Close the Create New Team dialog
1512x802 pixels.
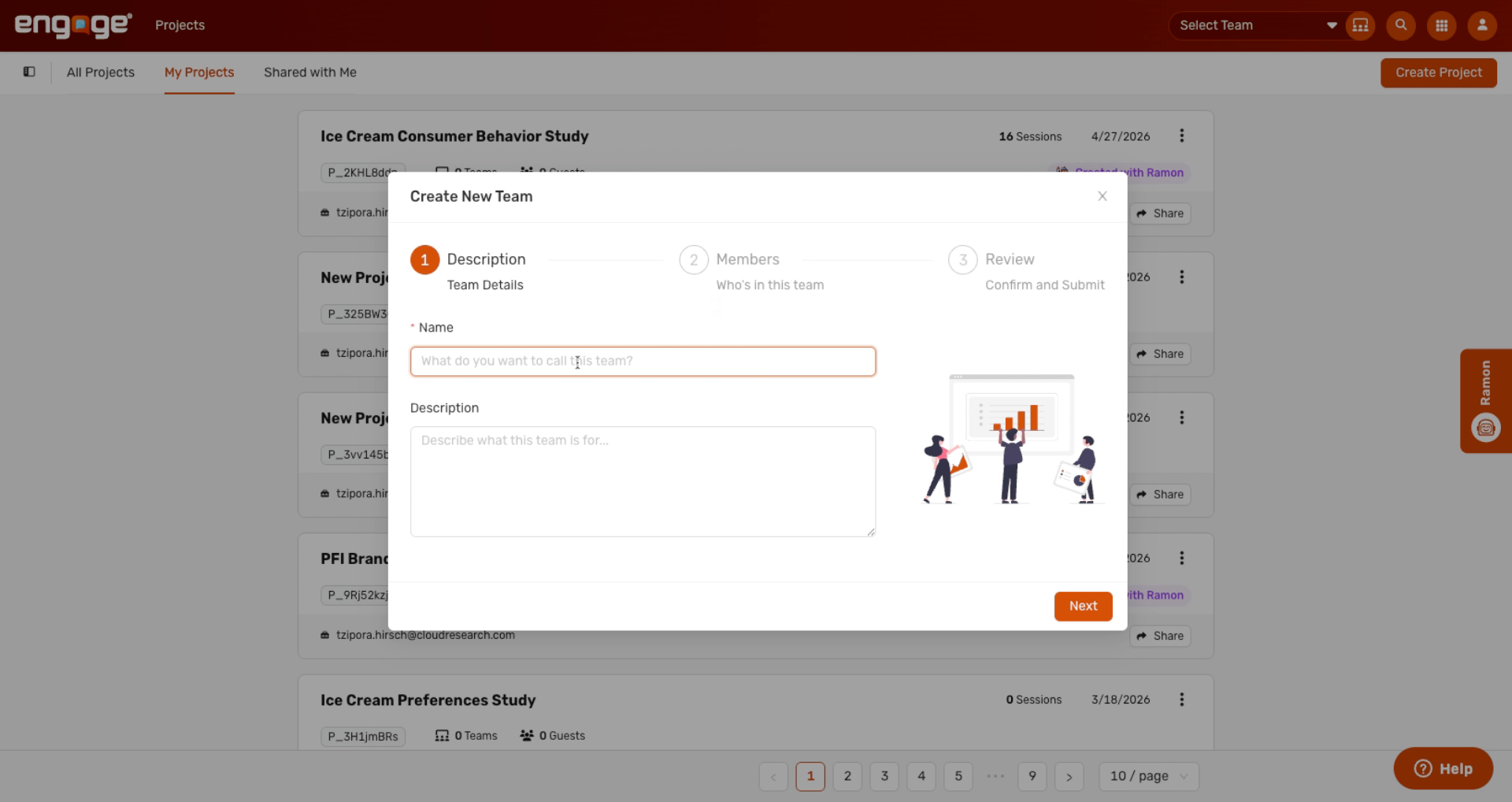1102,196
